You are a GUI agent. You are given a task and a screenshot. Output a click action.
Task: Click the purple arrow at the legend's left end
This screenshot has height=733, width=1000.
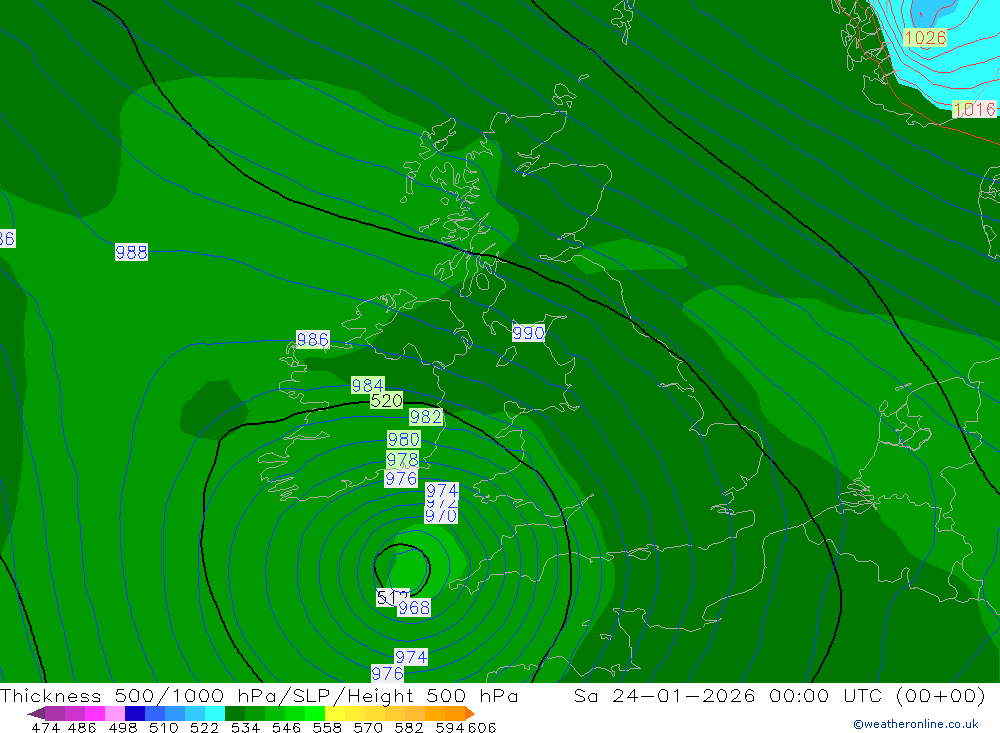[x=36, y=713]
